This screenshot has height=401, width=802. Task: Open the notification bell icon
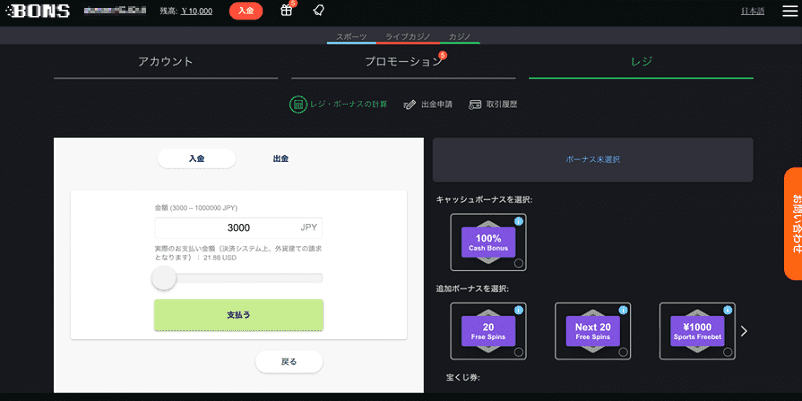[319, 10]
